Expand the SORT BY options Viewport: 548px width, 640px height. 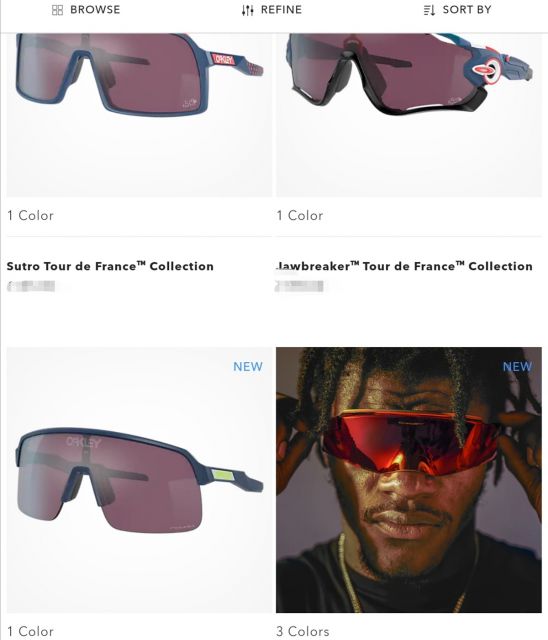click(x=467, y=10)
